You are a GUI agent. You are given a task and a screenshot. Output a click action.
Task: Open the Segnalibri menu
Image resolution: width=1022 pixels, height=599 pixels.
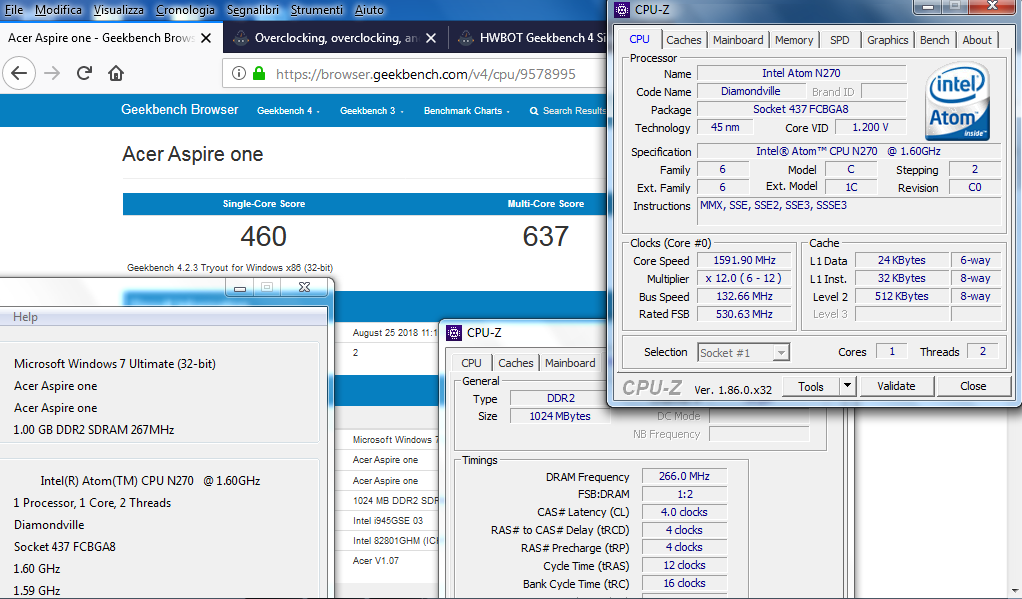pyautogui.click(x=253, y=10)
